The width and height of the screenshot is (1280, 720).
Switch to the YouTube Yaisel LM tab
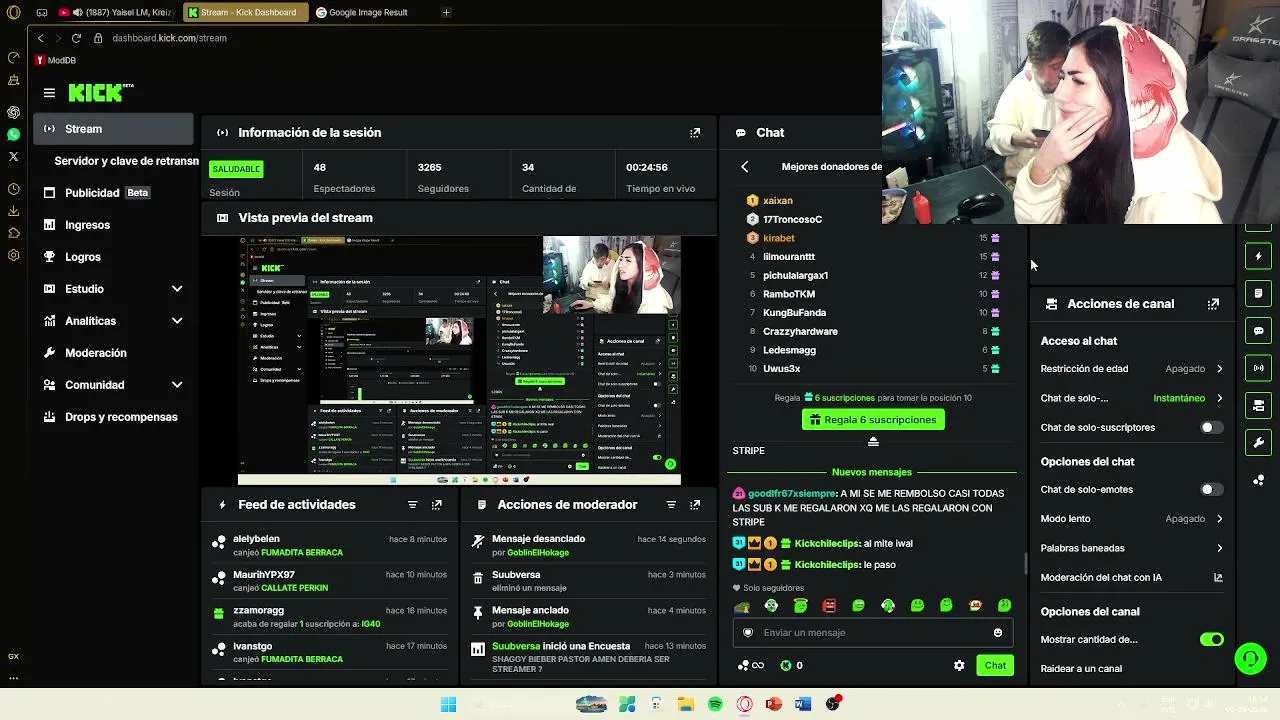coord(115,13)
